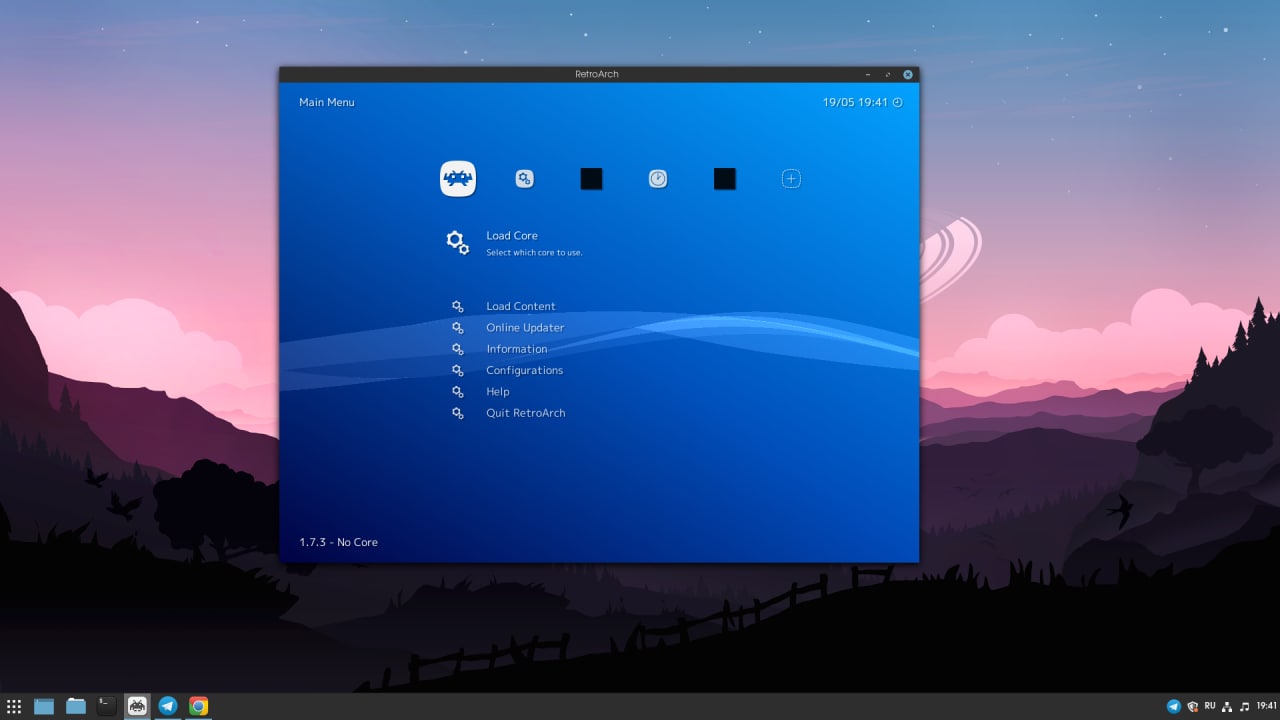The height and width of the screenshot is (720, 1280).
Task: Click the gear icon next to Load Content
Action: pyautogui.click(x=458, y=307)
